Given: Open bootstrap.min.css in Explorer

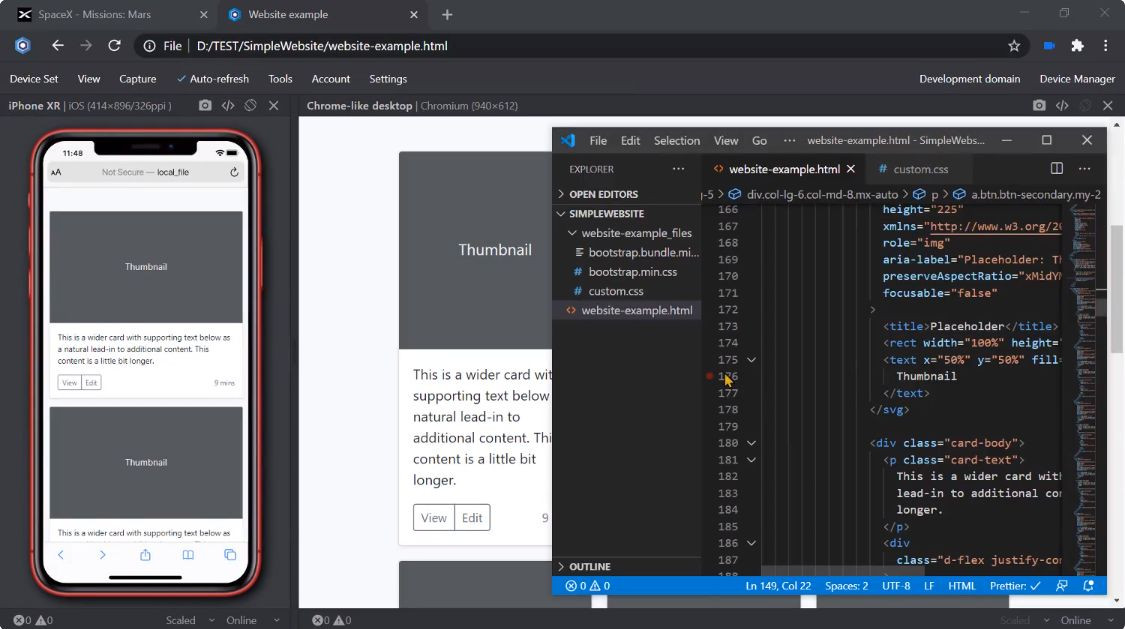Looking at the screenshot, I should tap(632, 272).
